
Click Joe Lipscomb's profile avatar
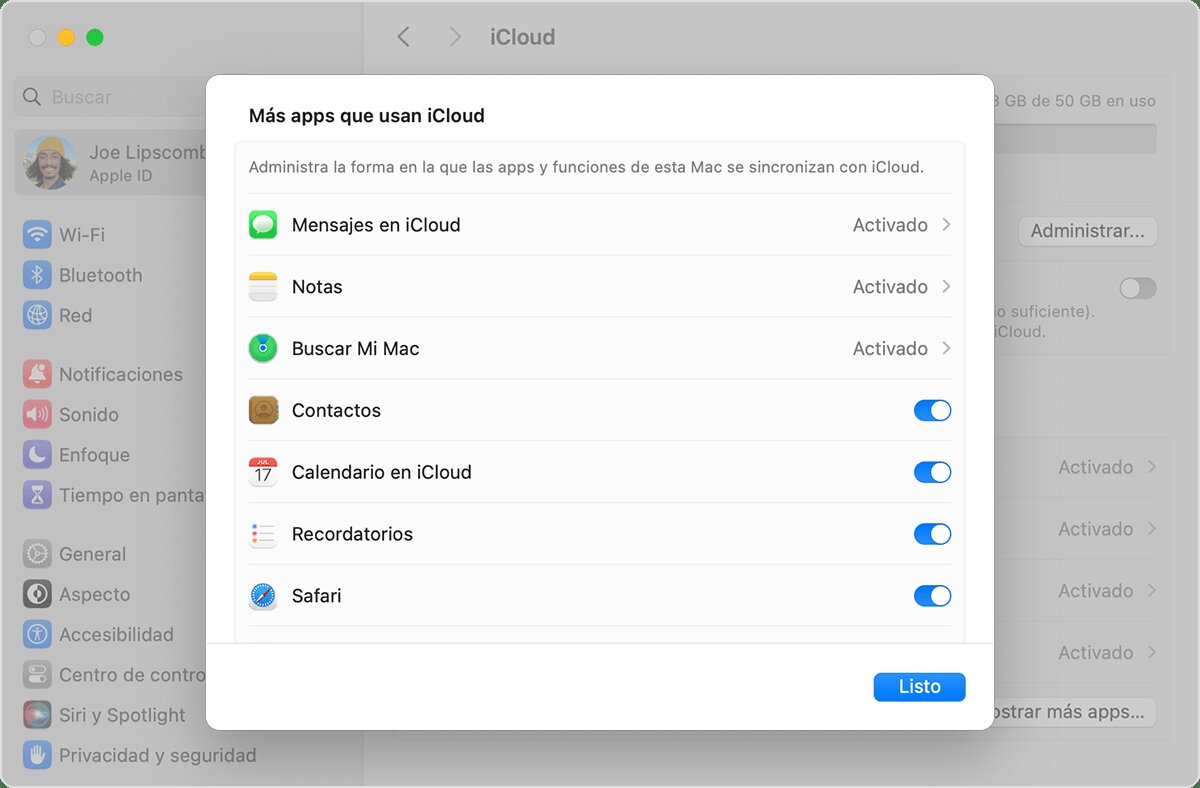[x=50, y=163]
